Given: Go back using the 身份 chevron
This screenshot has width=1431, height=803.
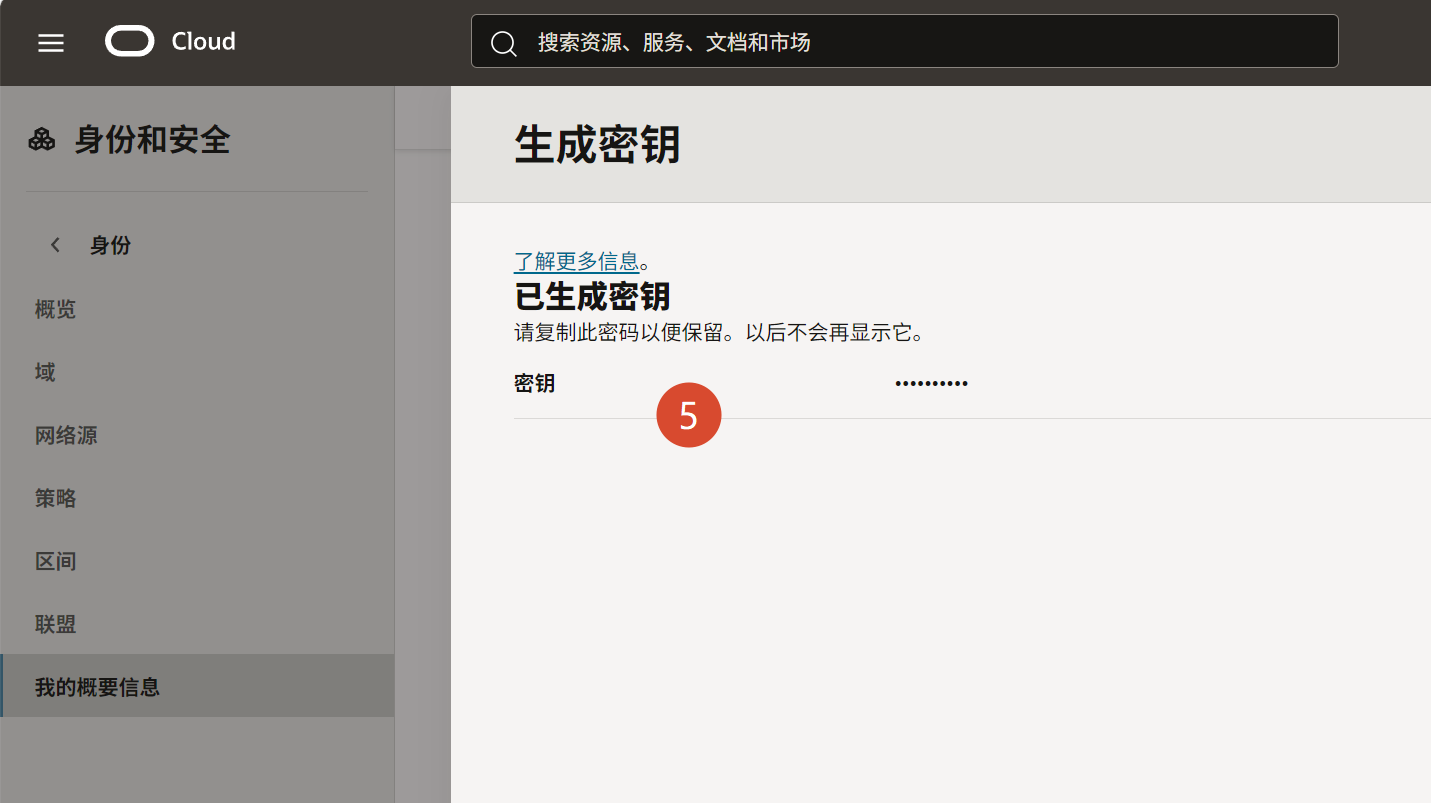Looking at the screenshot, I should [x=56, y=245].
